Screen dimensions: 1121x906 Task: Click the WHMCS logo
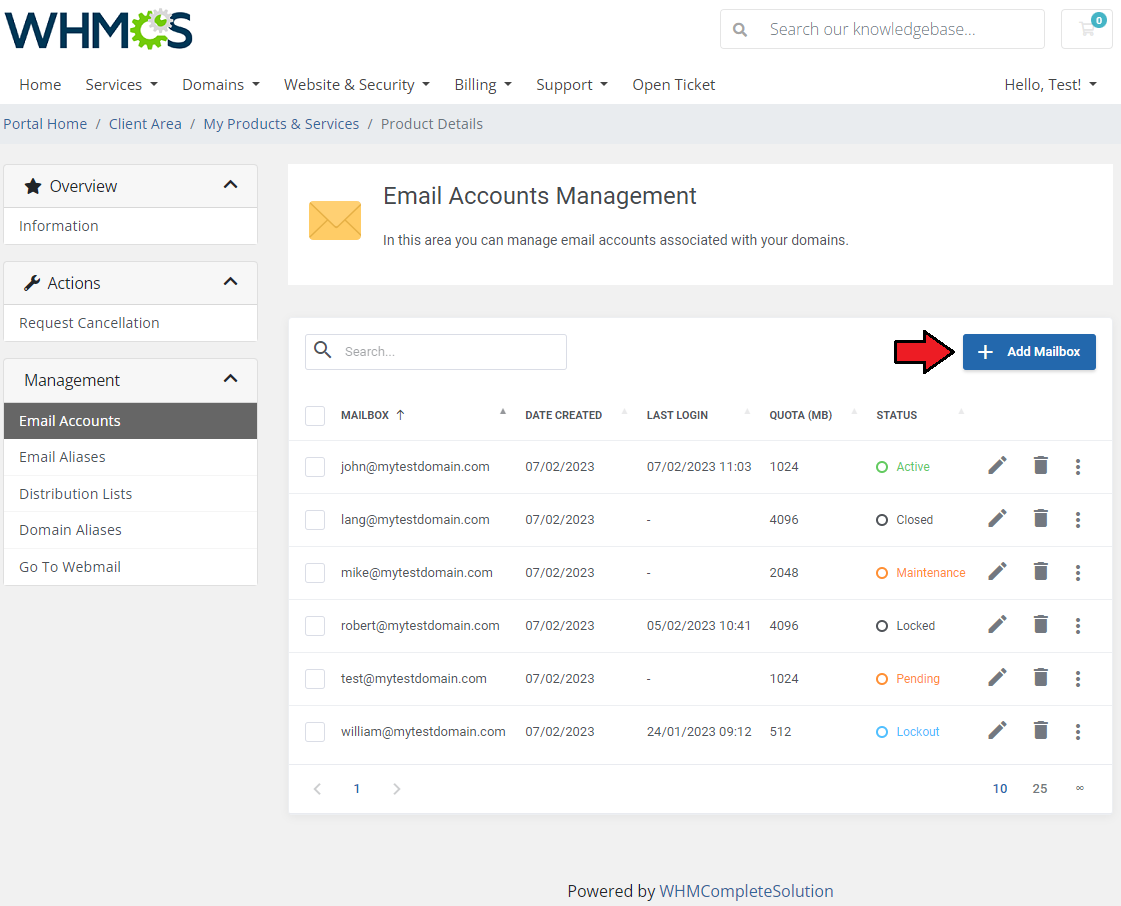[x=99, y=30]
